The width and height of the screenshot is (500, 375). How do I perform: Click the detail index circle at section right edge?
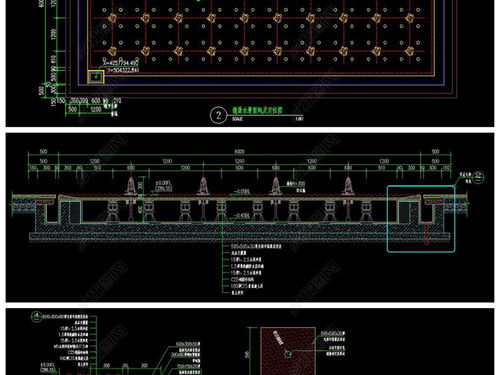478,176
